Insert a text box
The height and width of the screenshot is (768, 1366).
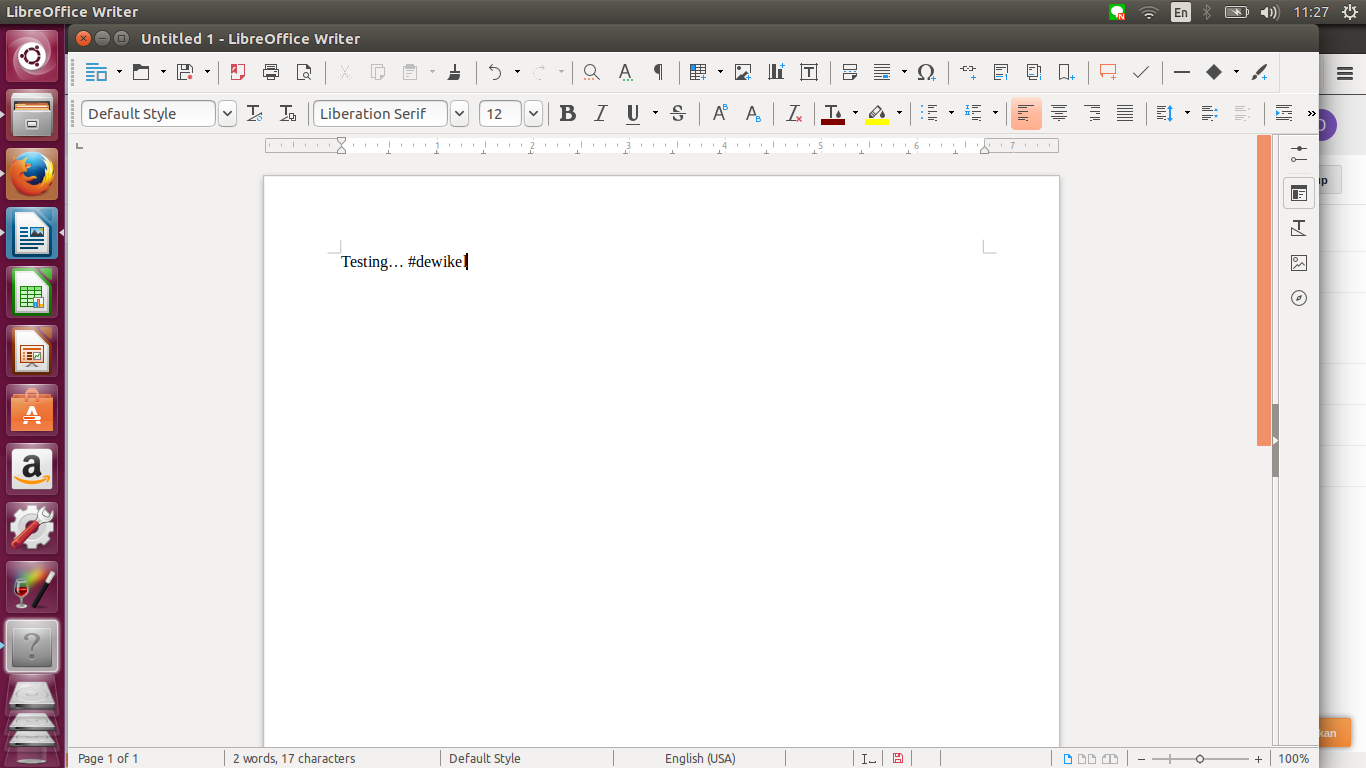point(809,72)
